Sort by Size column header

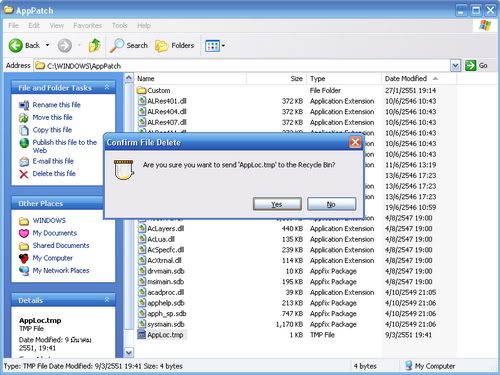coord(276,79)
